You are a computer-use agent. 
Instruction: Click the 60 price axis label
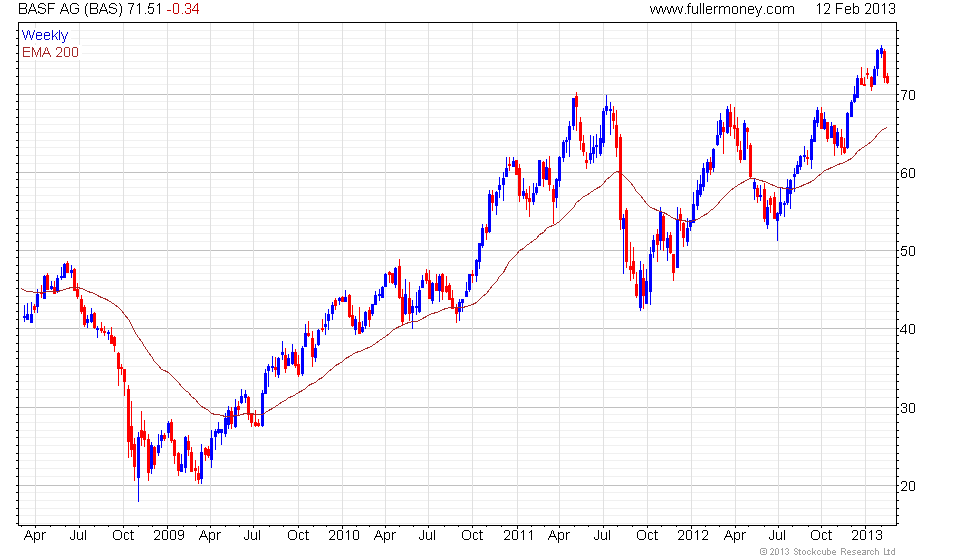click(908, 173)
